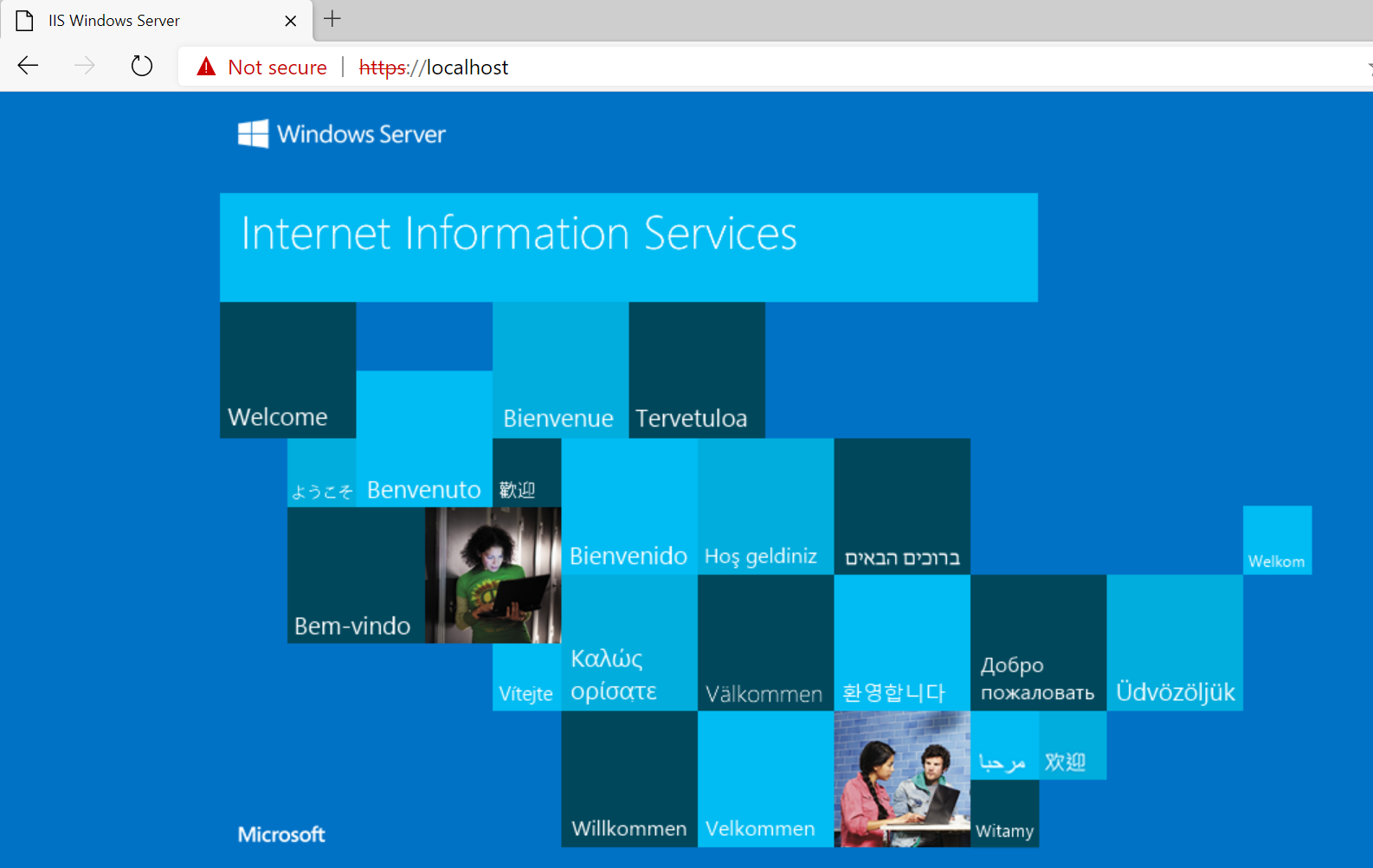Screen dimensions: 1373x868
Task: Click the browser Back arrow
Action: [x=28, y=66]
